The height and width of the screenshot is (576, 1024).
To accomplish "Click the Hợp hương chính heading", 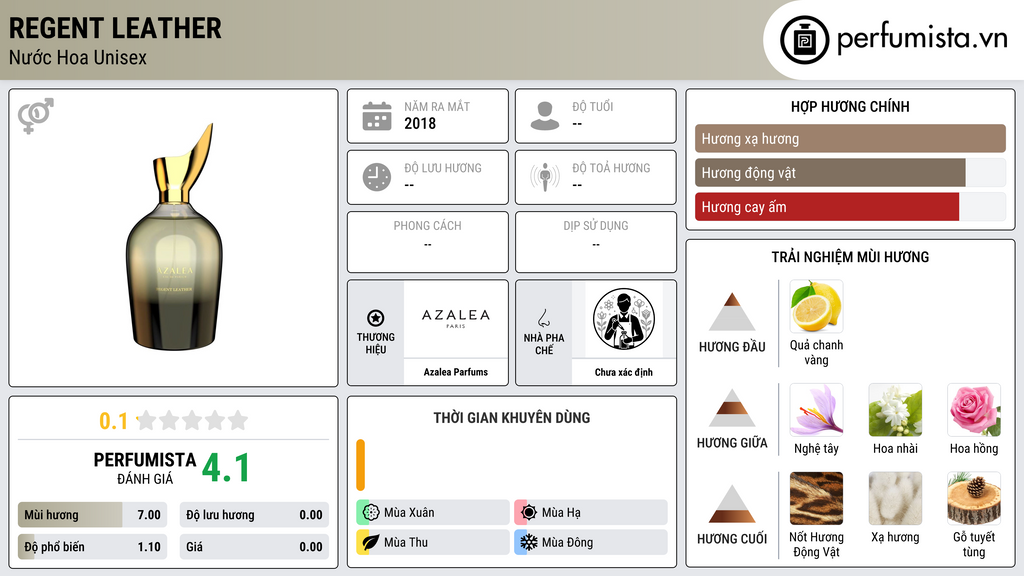I will pos(850,106).
